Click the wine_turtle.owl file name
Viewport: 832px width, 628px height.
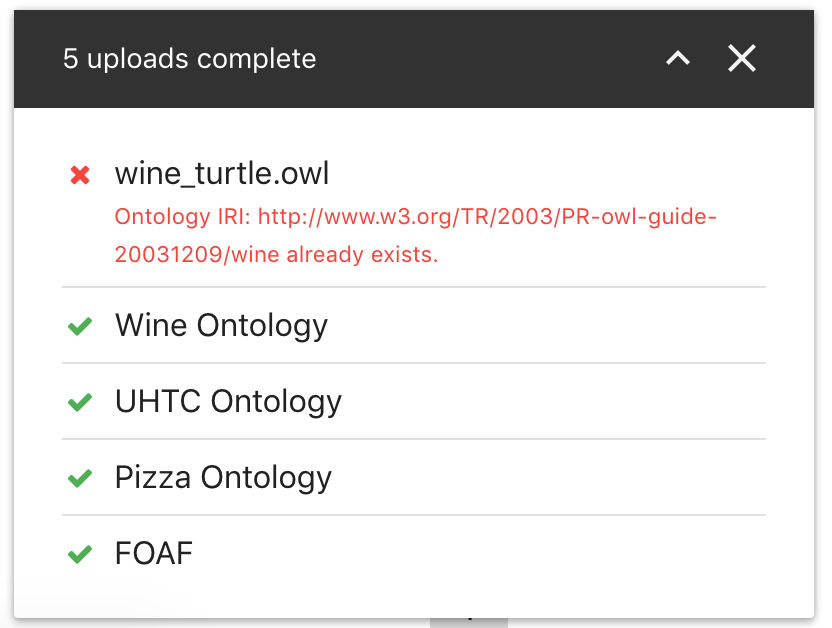221,173
